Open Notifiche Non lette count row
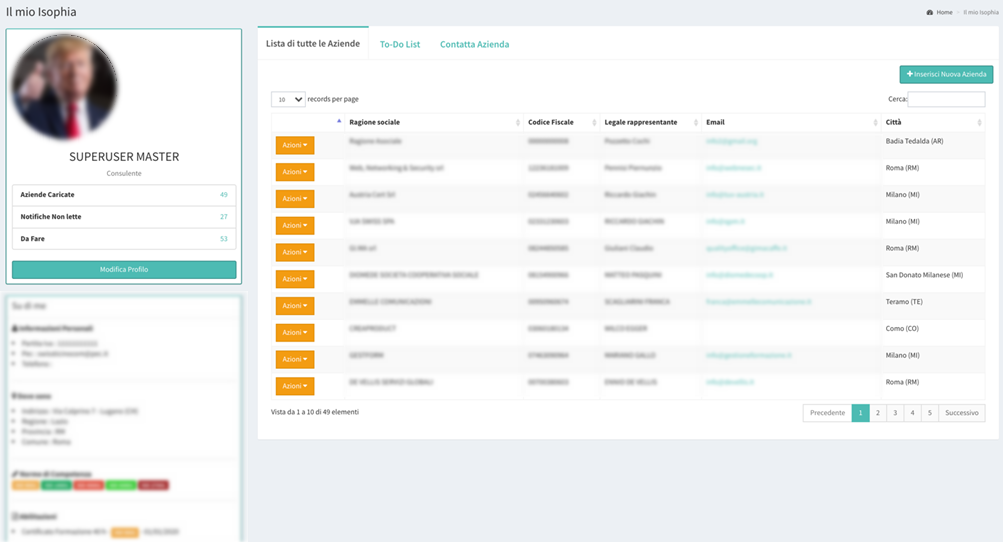This screenshot has width=1003, height=542. click(124, 216)
